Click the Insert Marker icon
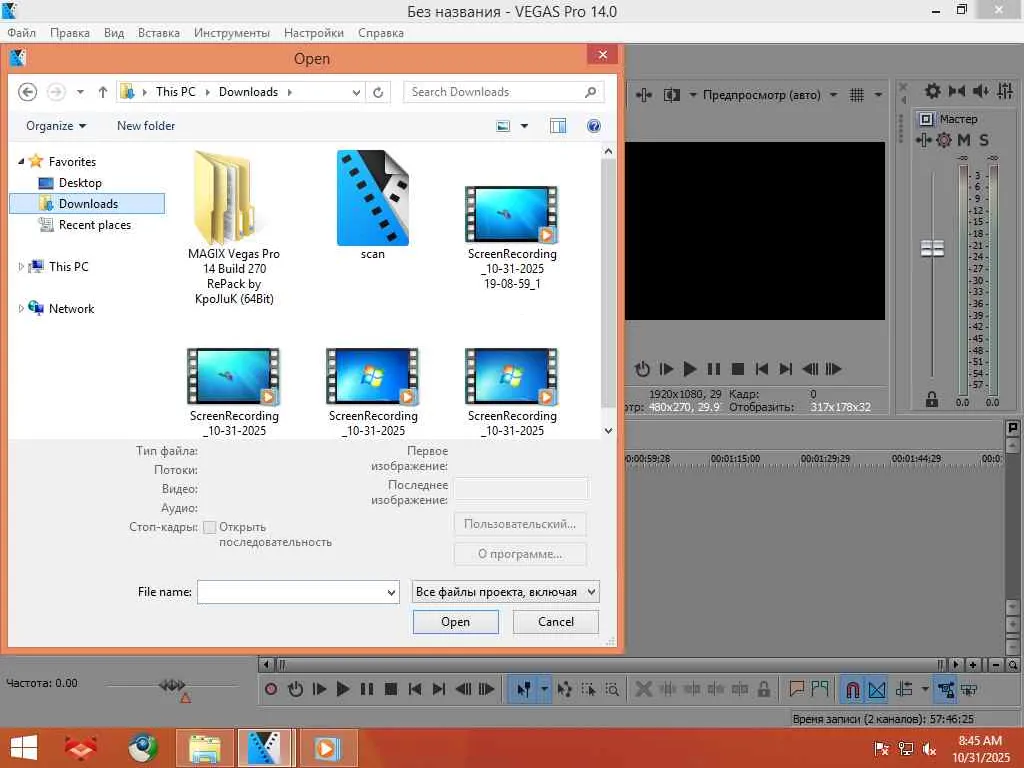 796,689
